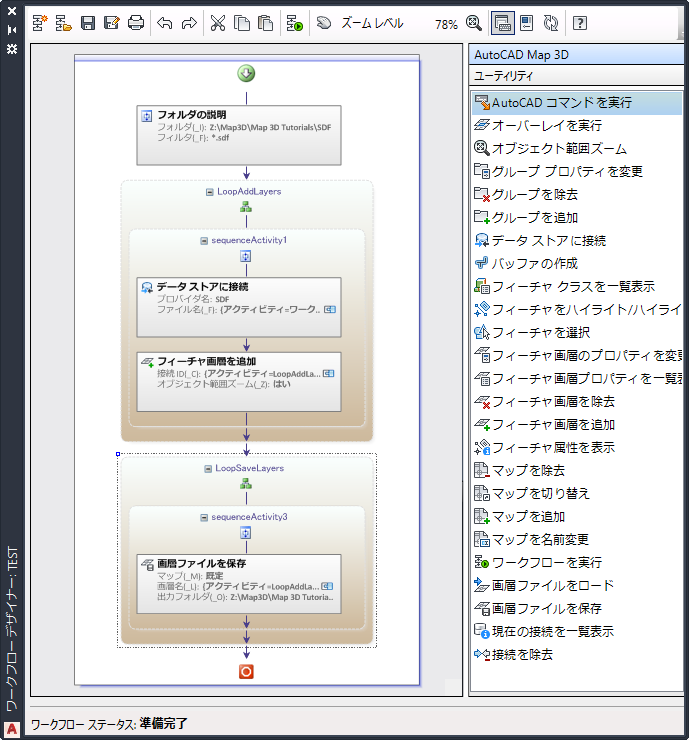Click the LoopAddLayers green loop icon
Image resolution: width=689 pixels, height=740 pixels.
coord(246,207)
